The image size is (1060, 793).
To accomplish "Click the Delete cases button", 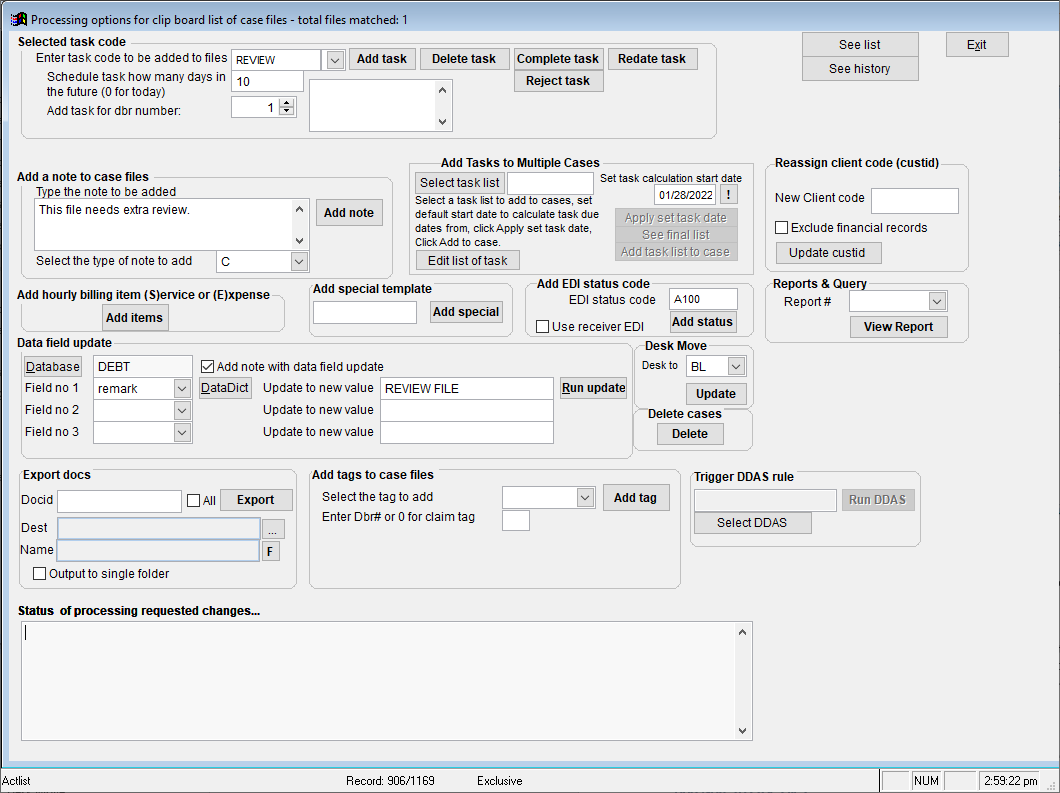I will 690,434.
